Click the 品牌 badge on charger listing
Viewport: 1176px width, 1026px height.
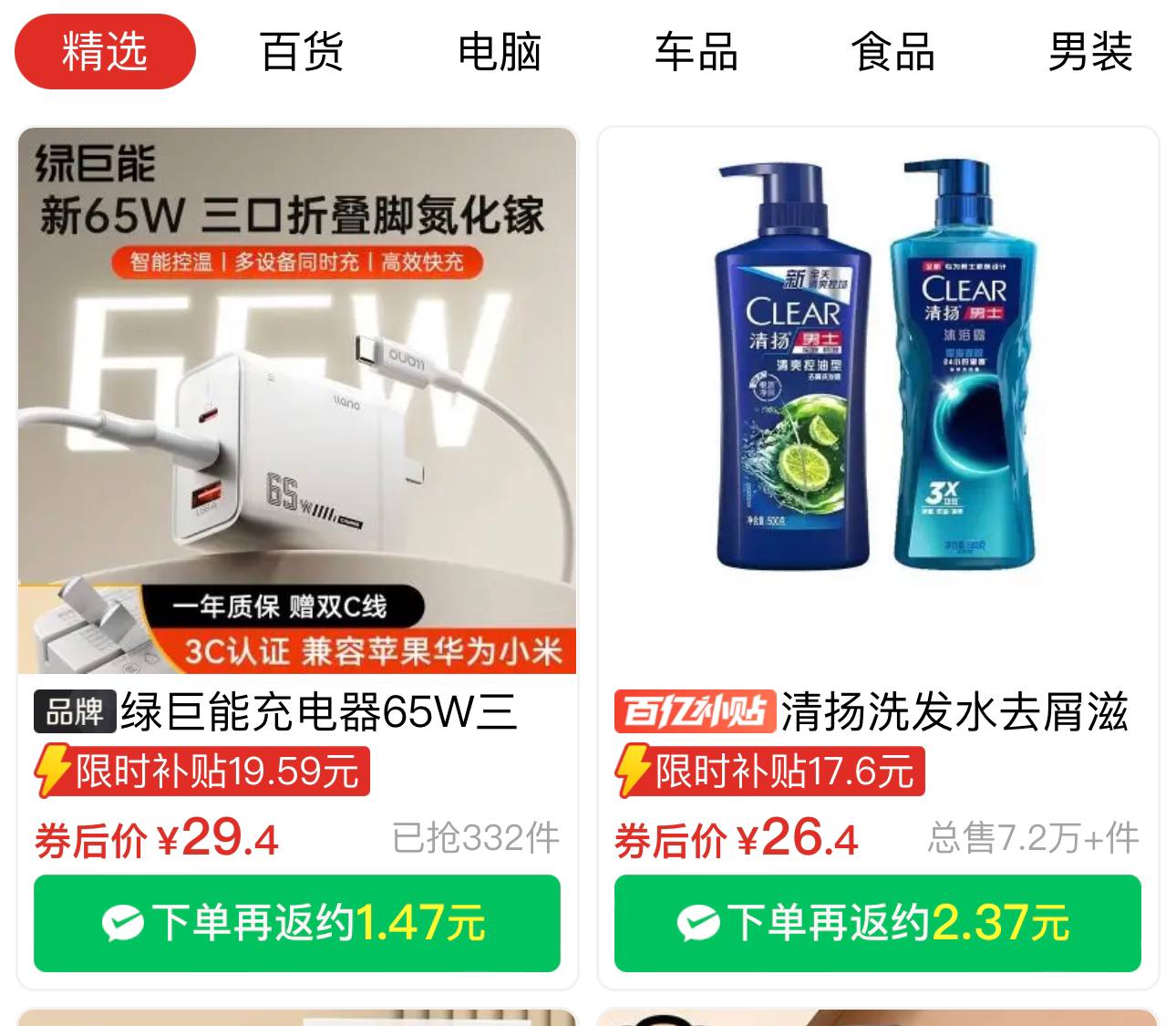coord(75,712)
